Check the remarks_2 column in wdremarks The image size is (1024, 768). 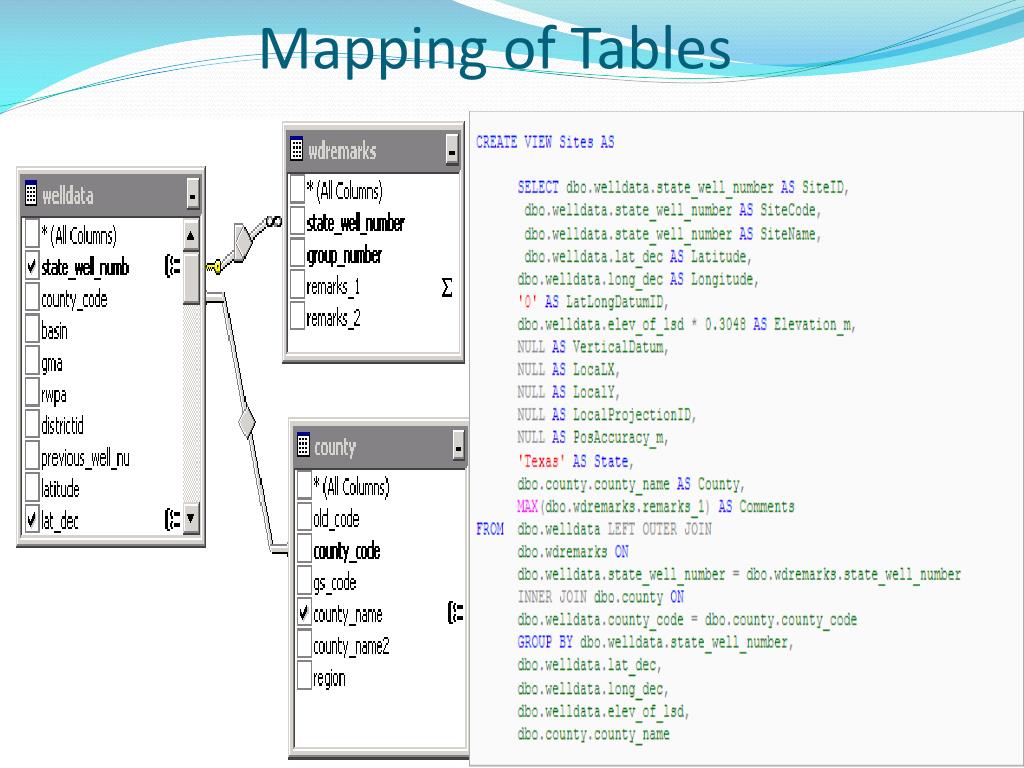point(297,319)
